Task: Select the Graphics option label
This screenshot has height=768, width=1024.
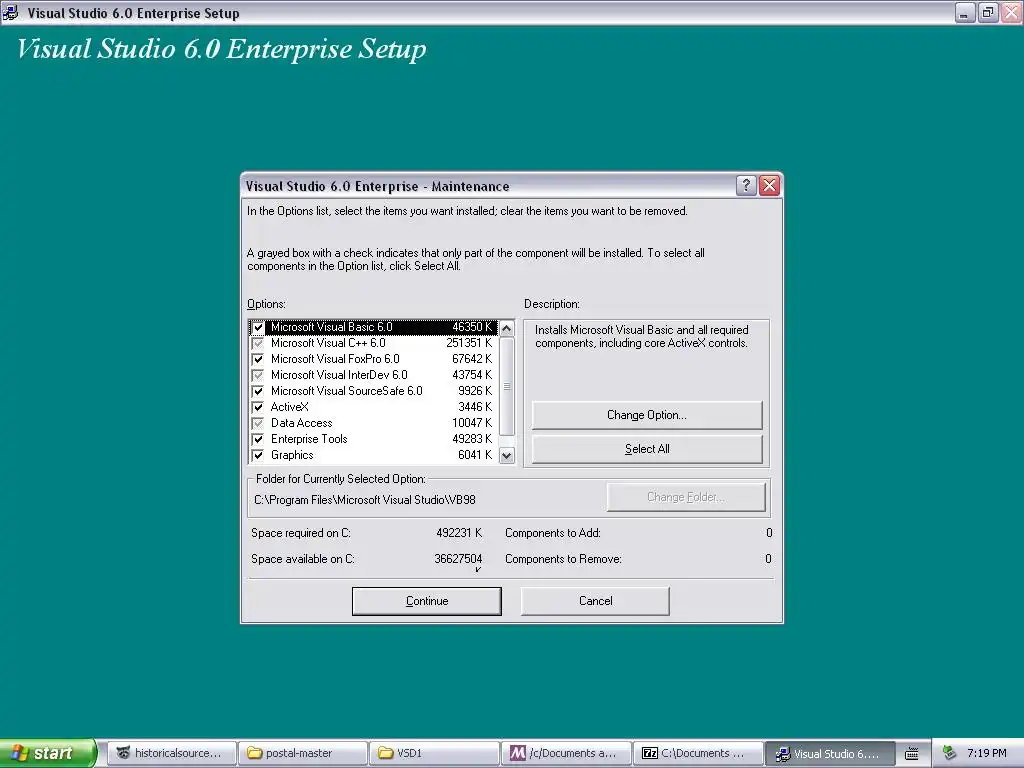Action: click(292, 455)
